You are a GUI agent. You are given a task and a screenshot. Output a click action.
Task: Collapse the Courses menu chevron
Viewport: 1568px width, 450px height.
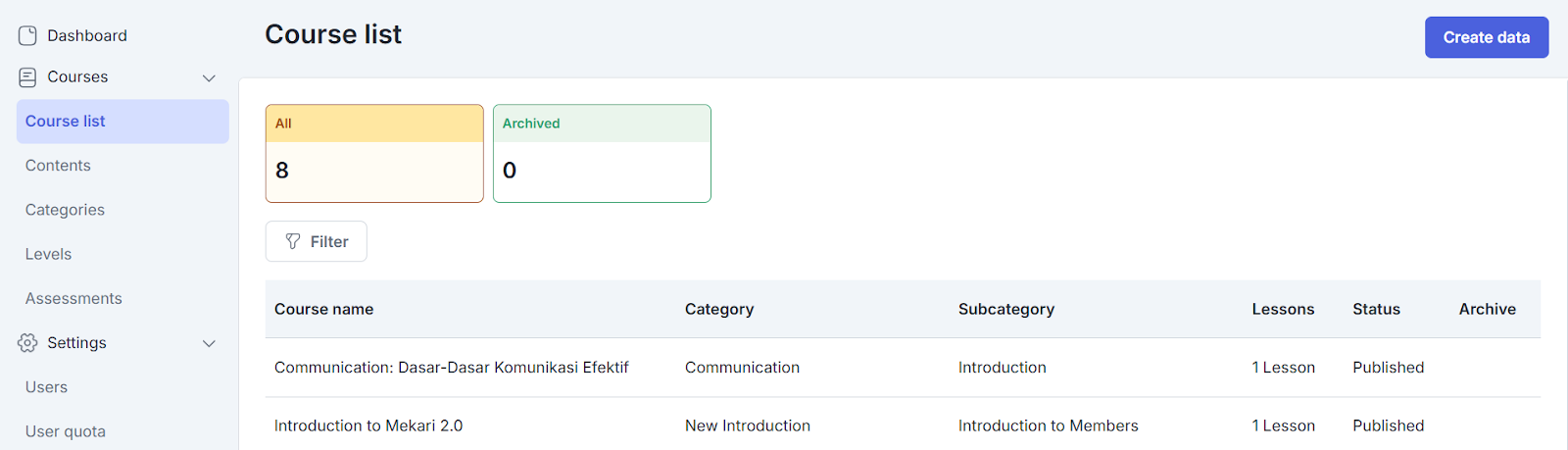click(x=209, y=77)
